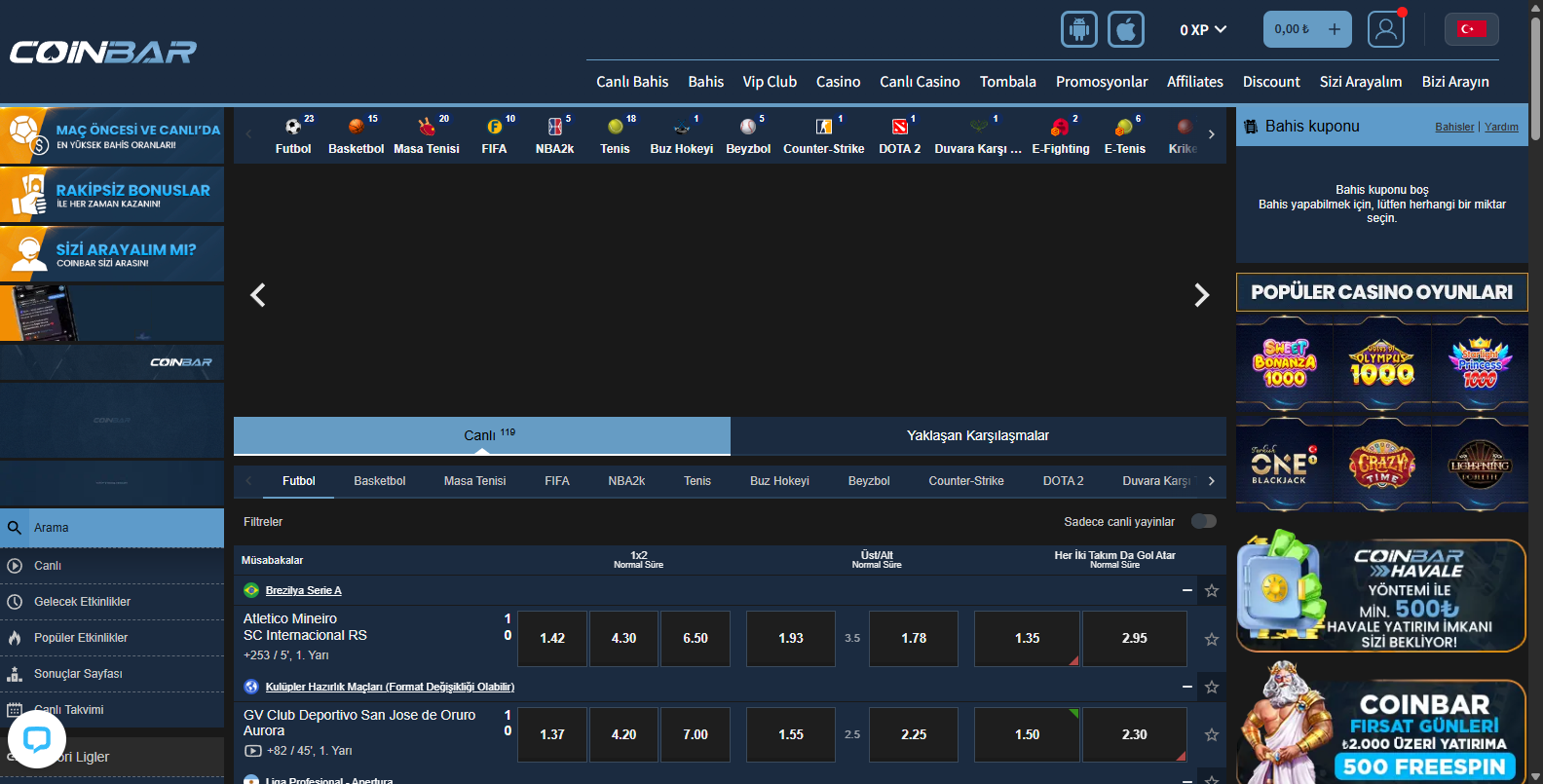Expand the XP dropdown

[x=1203, y=30]
